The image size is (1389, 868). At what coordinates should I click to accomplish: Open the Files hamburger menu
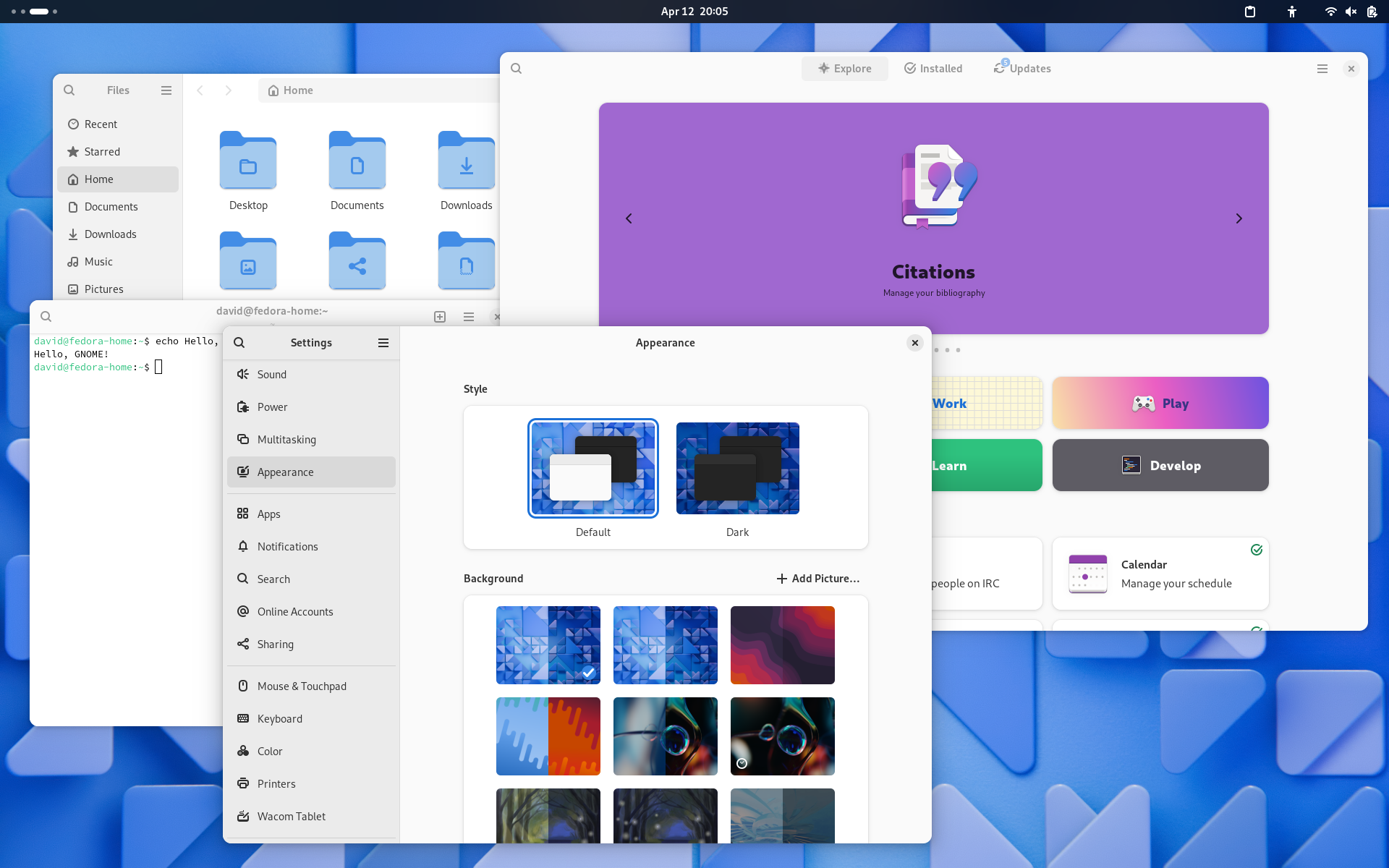point(166,90)
